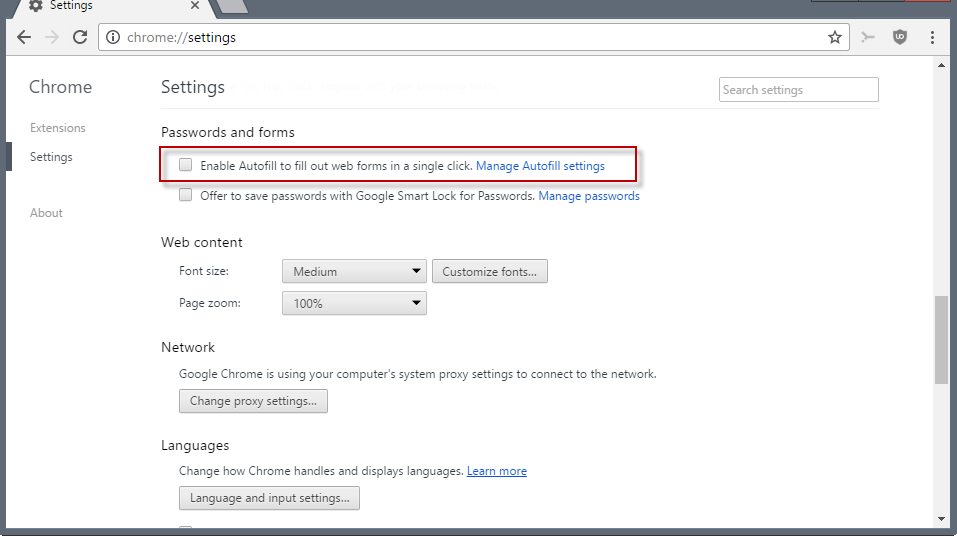Click the grayed extension icon beside the star
This screenshot has width=957, height=537.
coord(867,37)
